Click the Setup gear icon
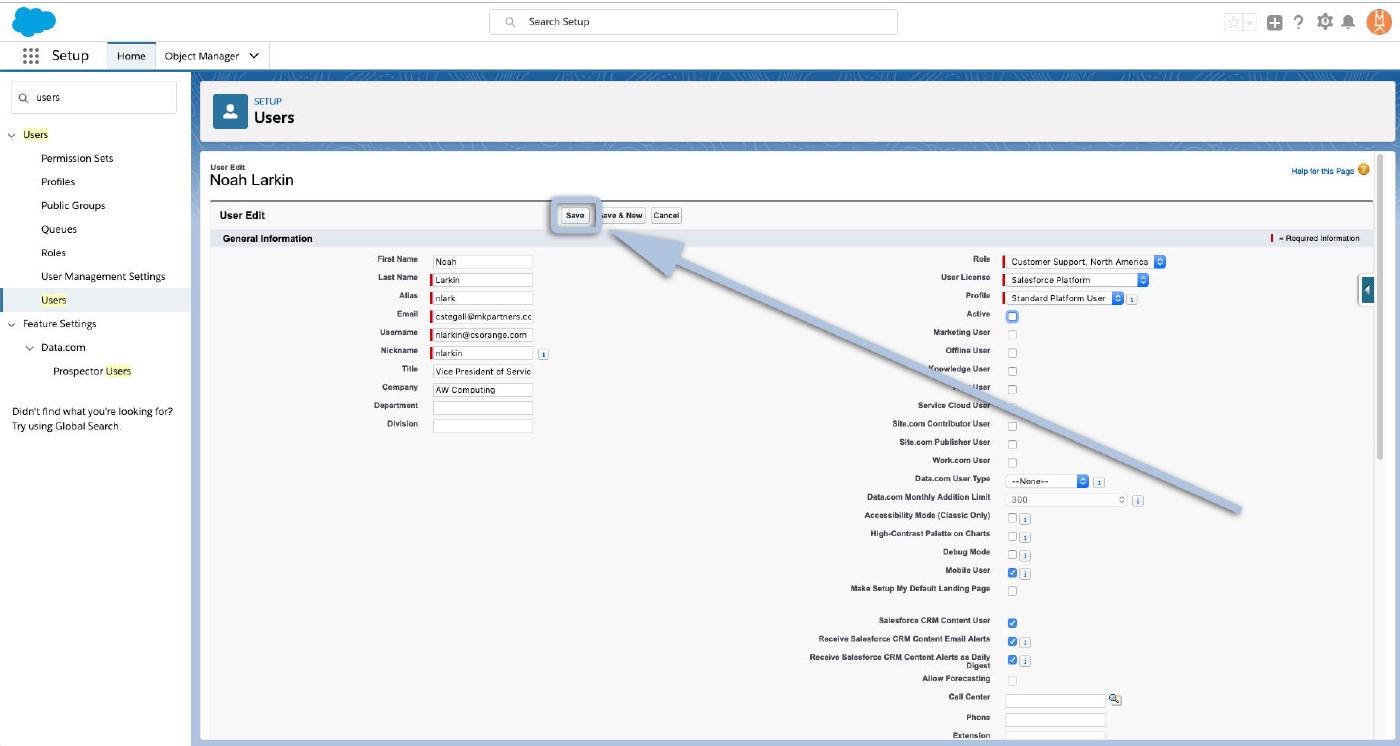The height and width of the screenshot is (746, 1400). point(1325,22)
